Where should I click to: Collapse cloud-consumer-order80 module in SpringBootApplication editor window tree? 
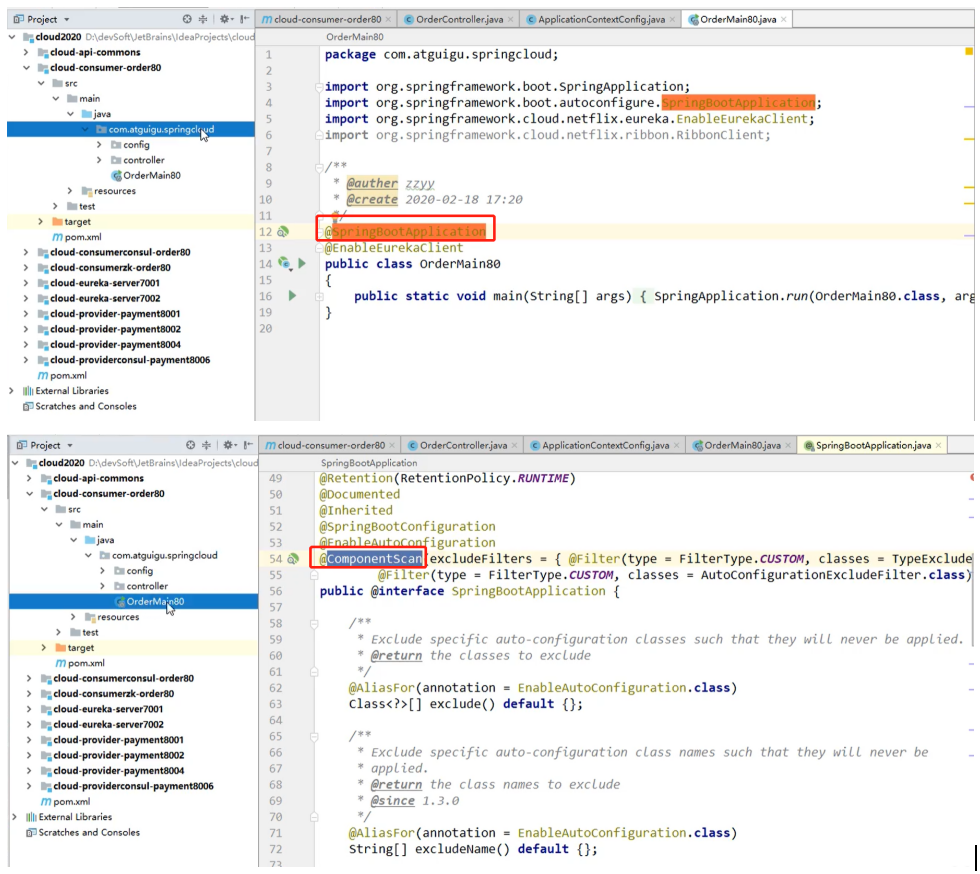point(29,493)
